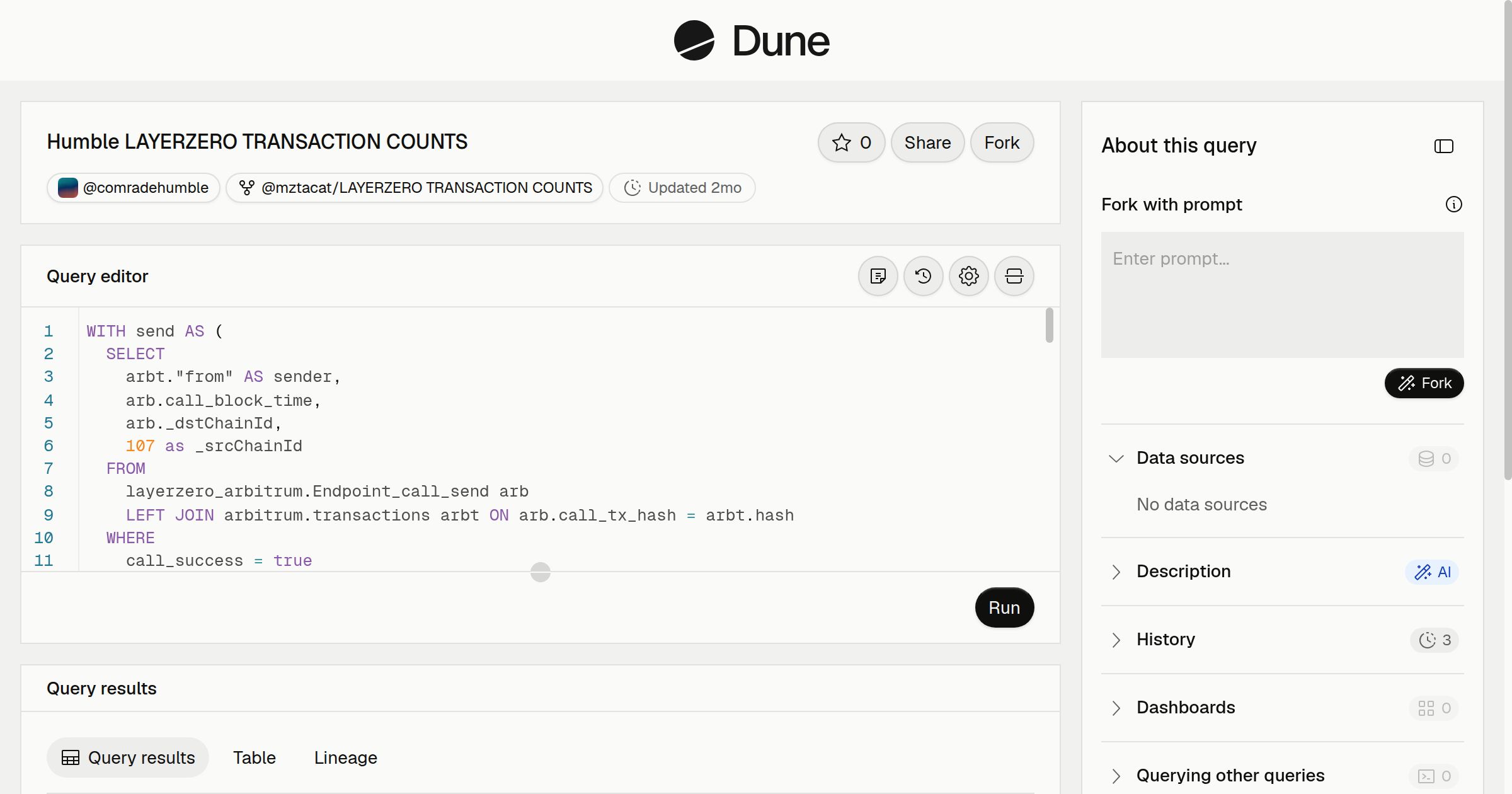Expand the History section
The image size is (1512, 794).
1116,640
